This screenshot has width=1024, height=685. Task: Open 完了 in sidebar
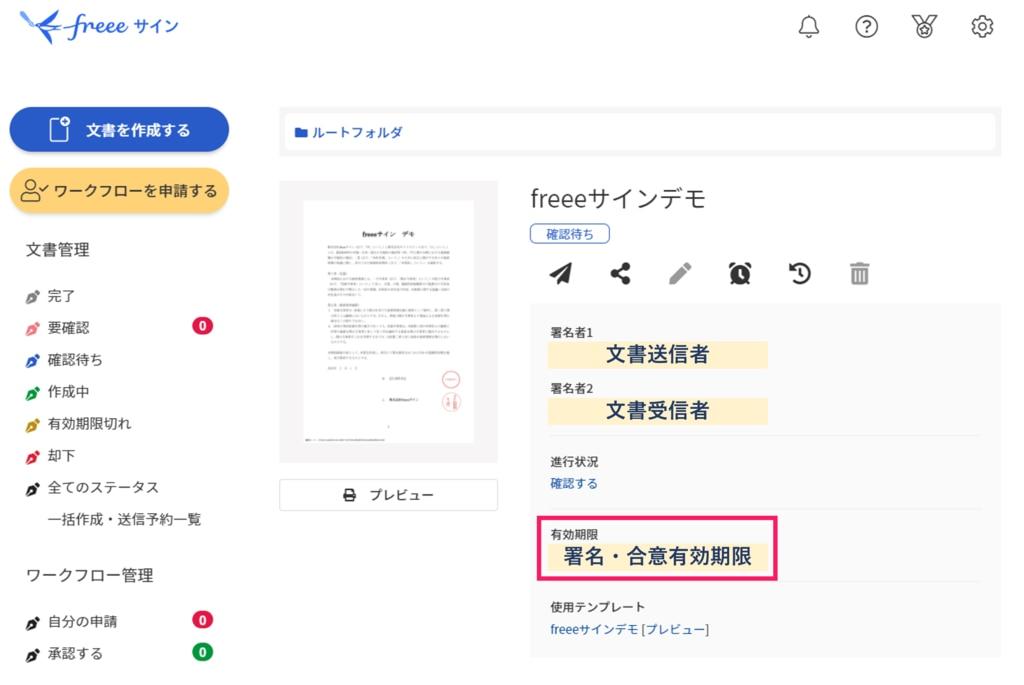[x=61, y=296]
